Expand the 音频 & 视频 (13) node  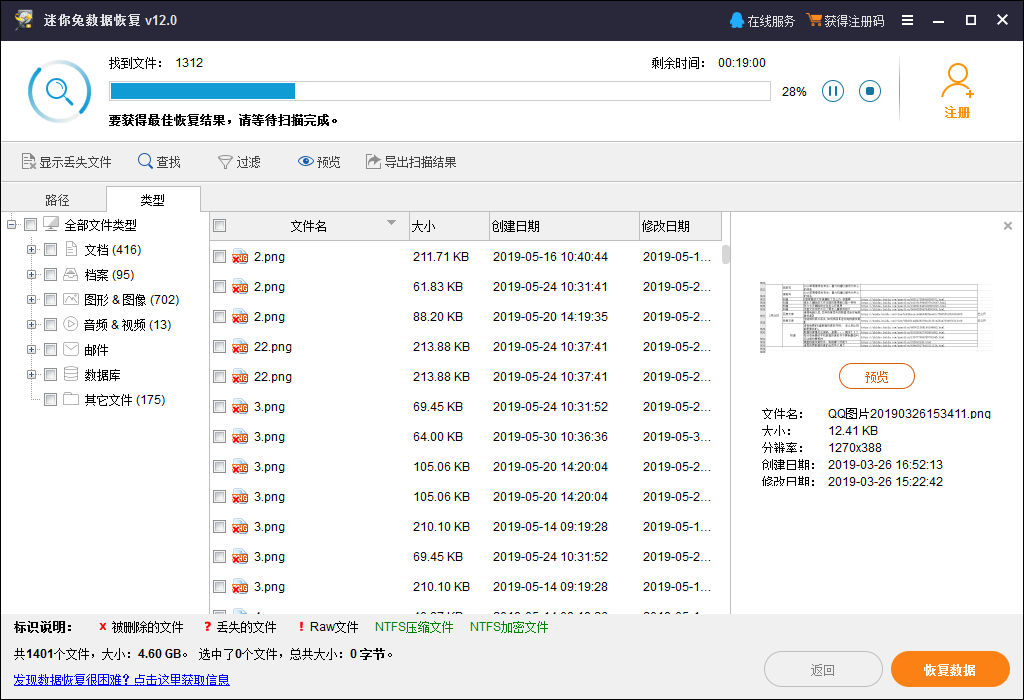[x=31, y=324]
